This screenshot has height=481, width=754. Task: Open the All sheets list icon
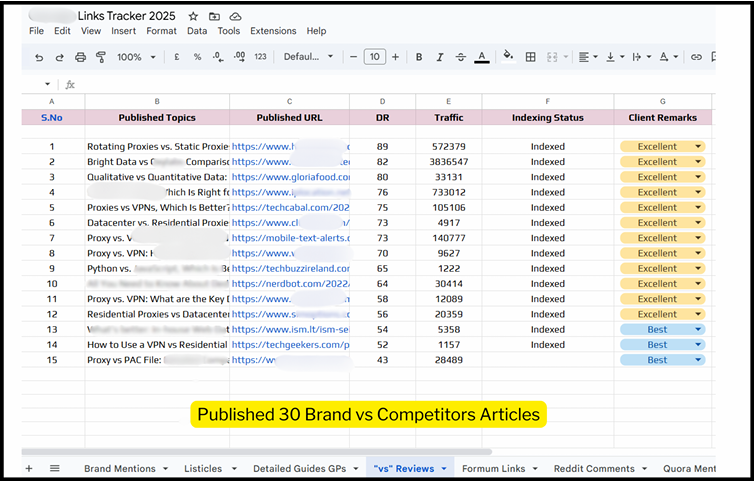(x=55, y=468)
